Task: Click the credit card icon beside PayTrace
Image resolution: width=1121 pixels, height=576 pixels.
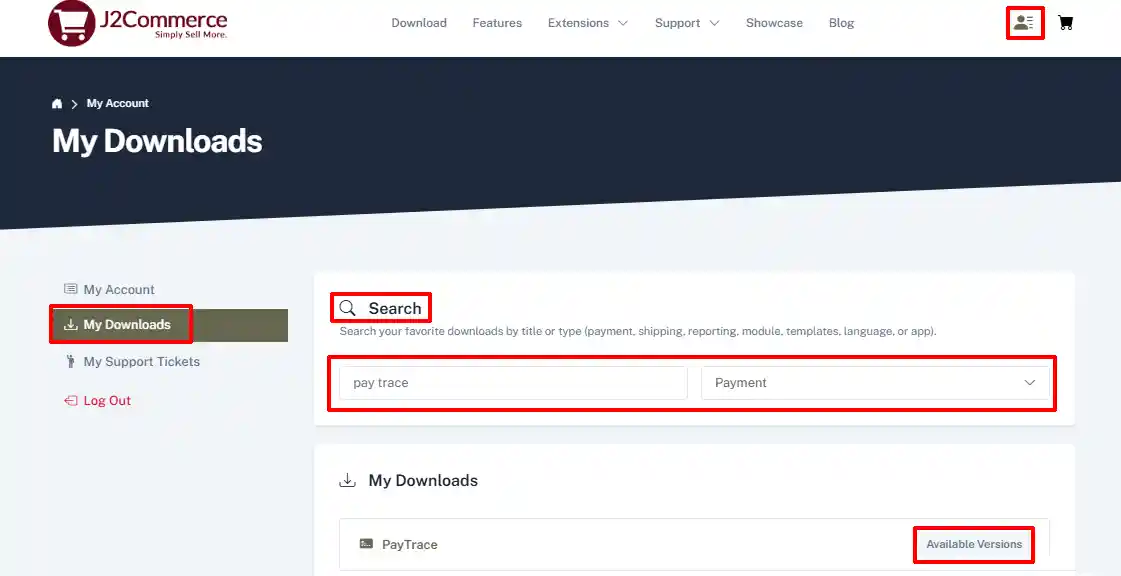Action: [366, 544]
